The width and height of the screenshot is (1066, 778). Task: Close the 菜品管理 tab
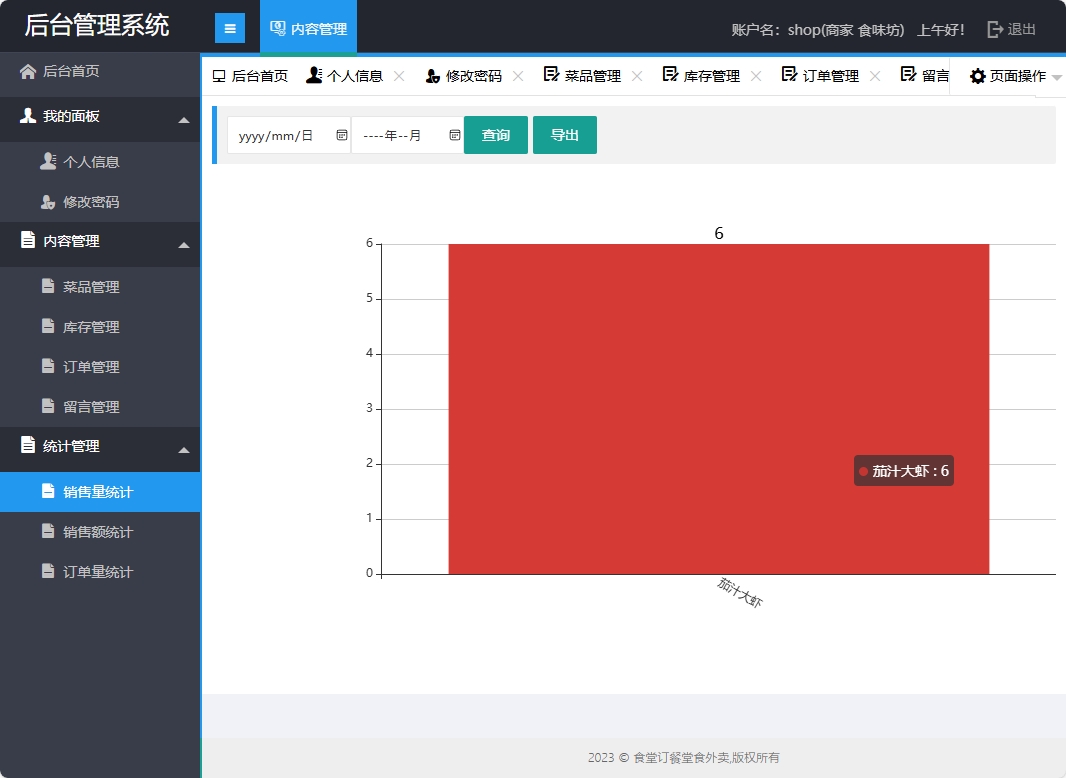point(637,76)
